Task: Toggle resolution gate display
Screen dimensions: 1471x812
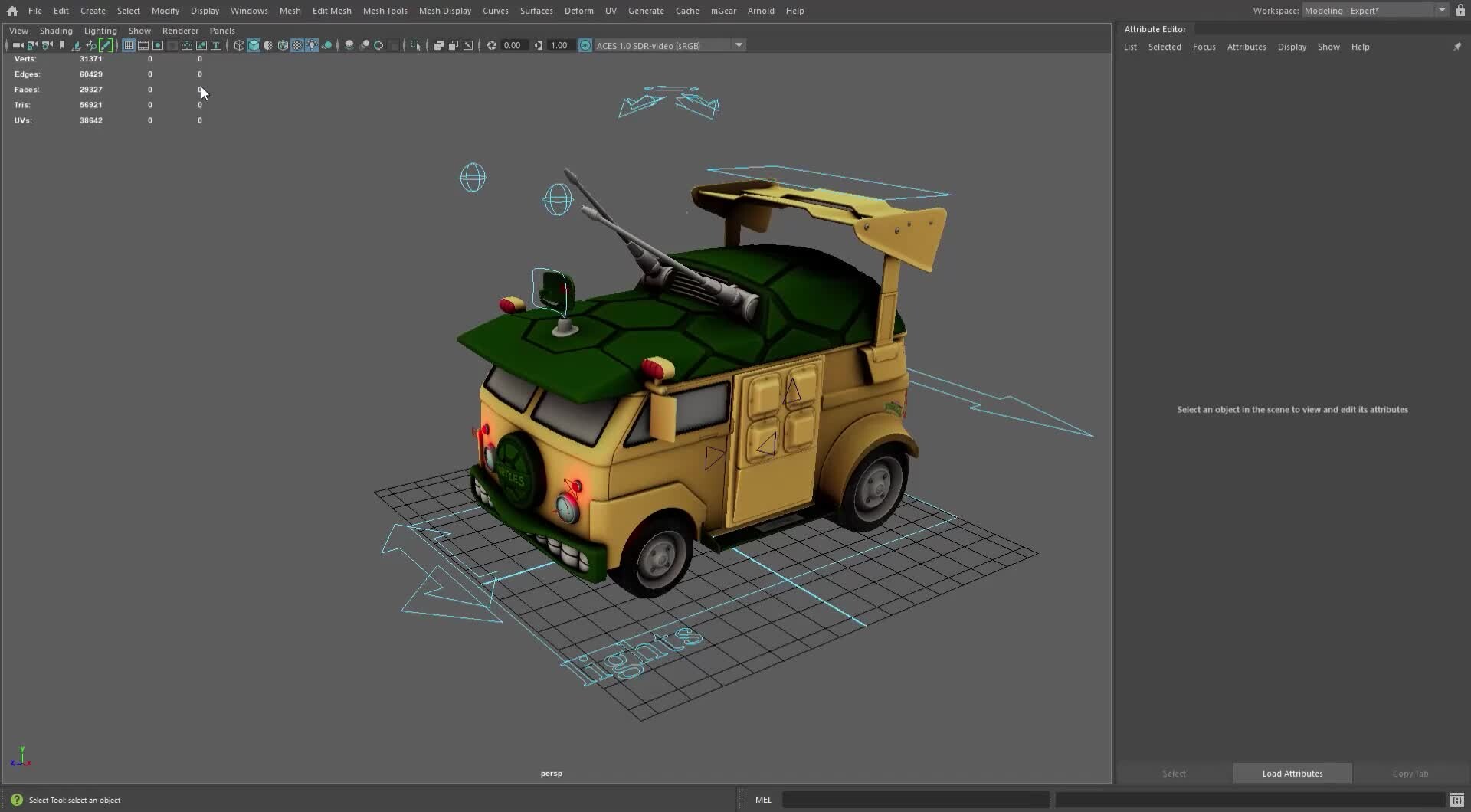Action: pyautogui.click(x=158, y=45)
